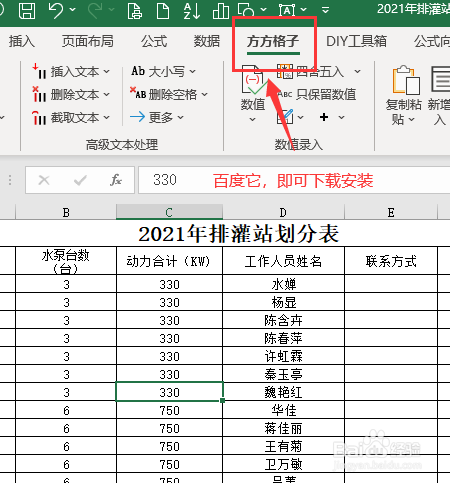Click the cell containing 许虹霖
The height and width of the screenshot is (483, 450).
click(283, 356)
